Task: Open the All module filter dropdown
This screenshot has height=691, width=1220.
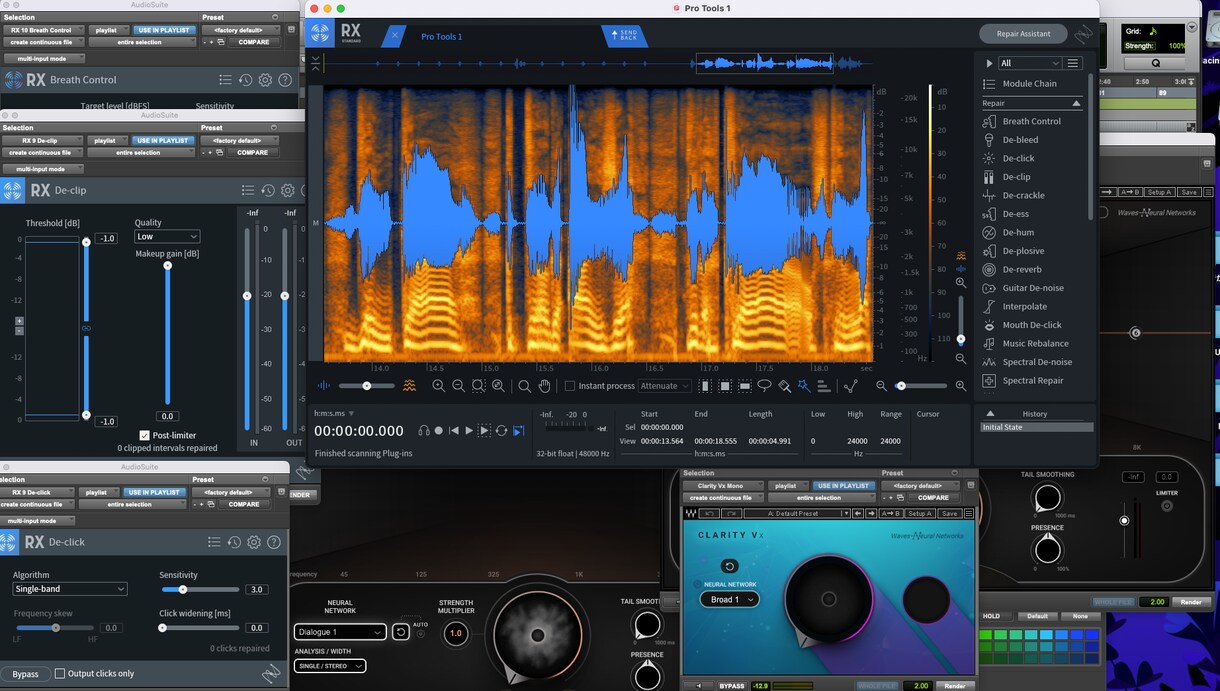Action: 1029,63
